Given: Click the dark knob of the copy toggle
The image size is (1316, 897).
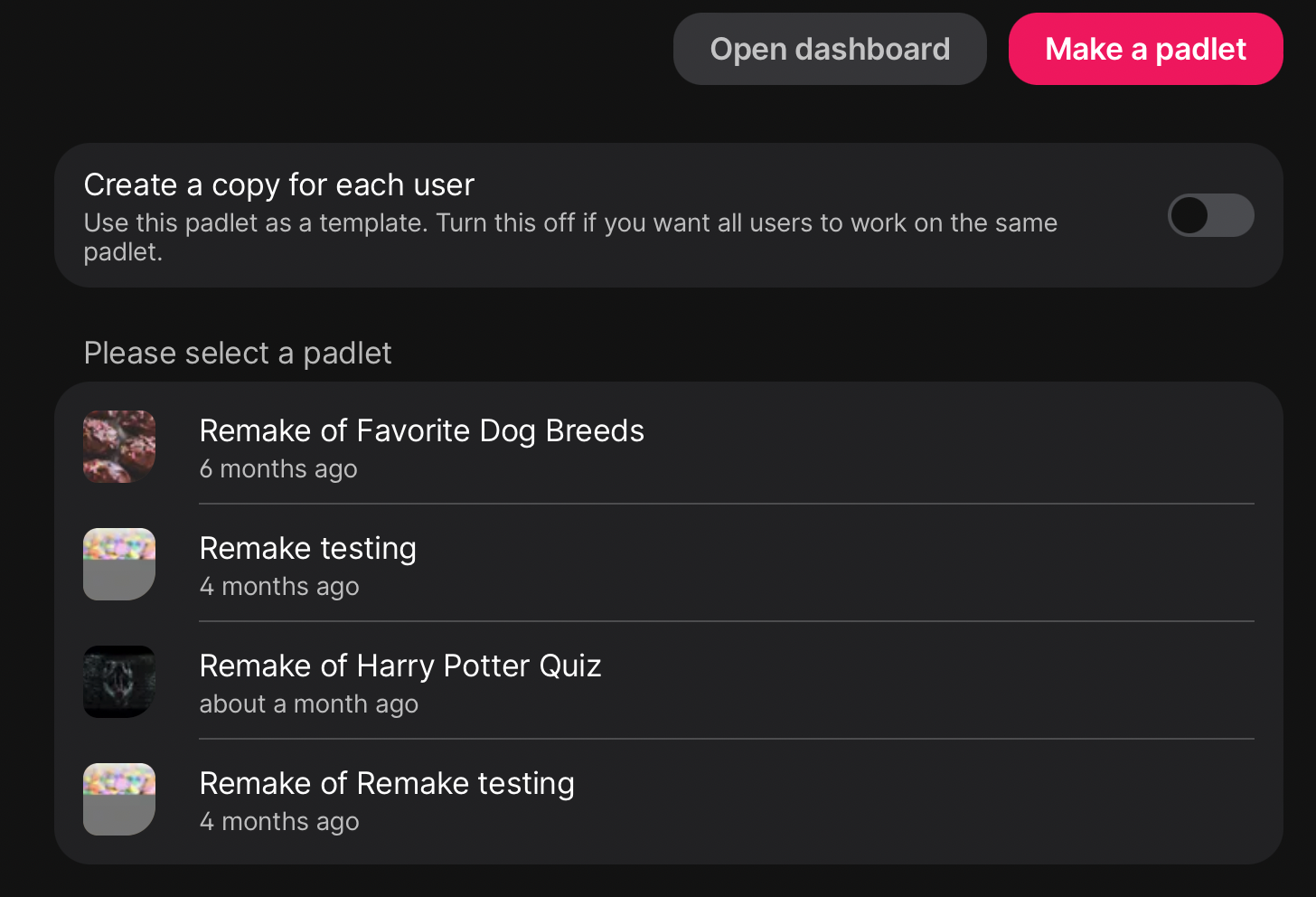Looking at the screenshot, I should (x=1189, y=215).
